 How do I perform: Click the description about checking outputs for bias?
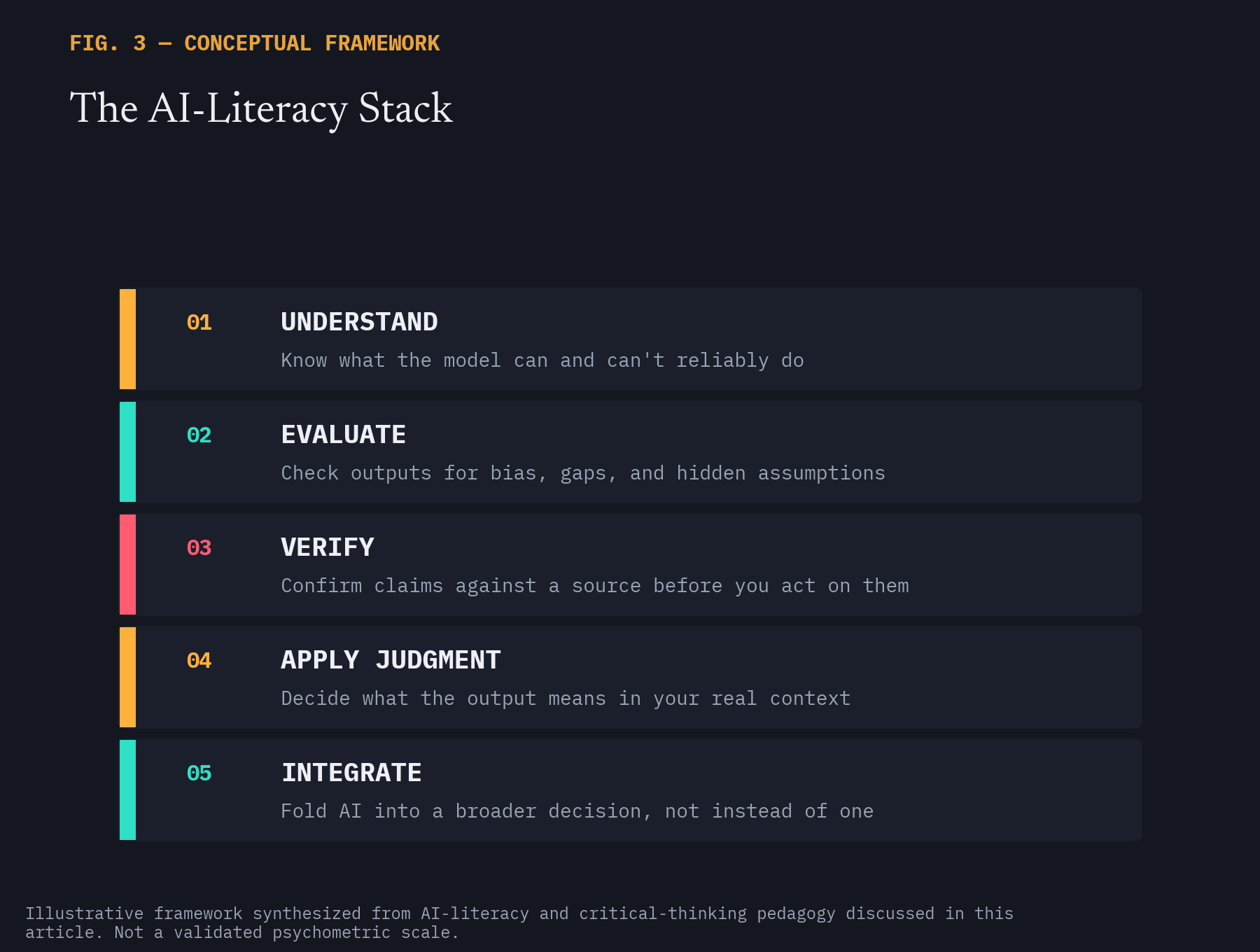[583, 473]
